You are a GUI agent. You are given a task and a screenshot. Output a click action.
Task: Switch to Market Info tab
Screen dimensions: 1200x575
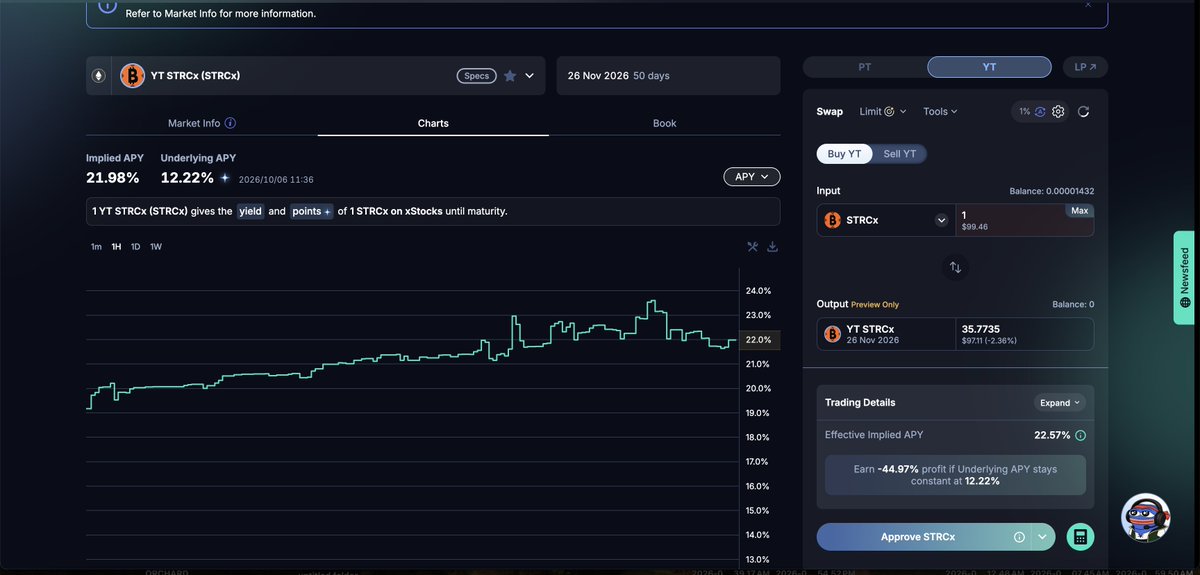point(202,123)
